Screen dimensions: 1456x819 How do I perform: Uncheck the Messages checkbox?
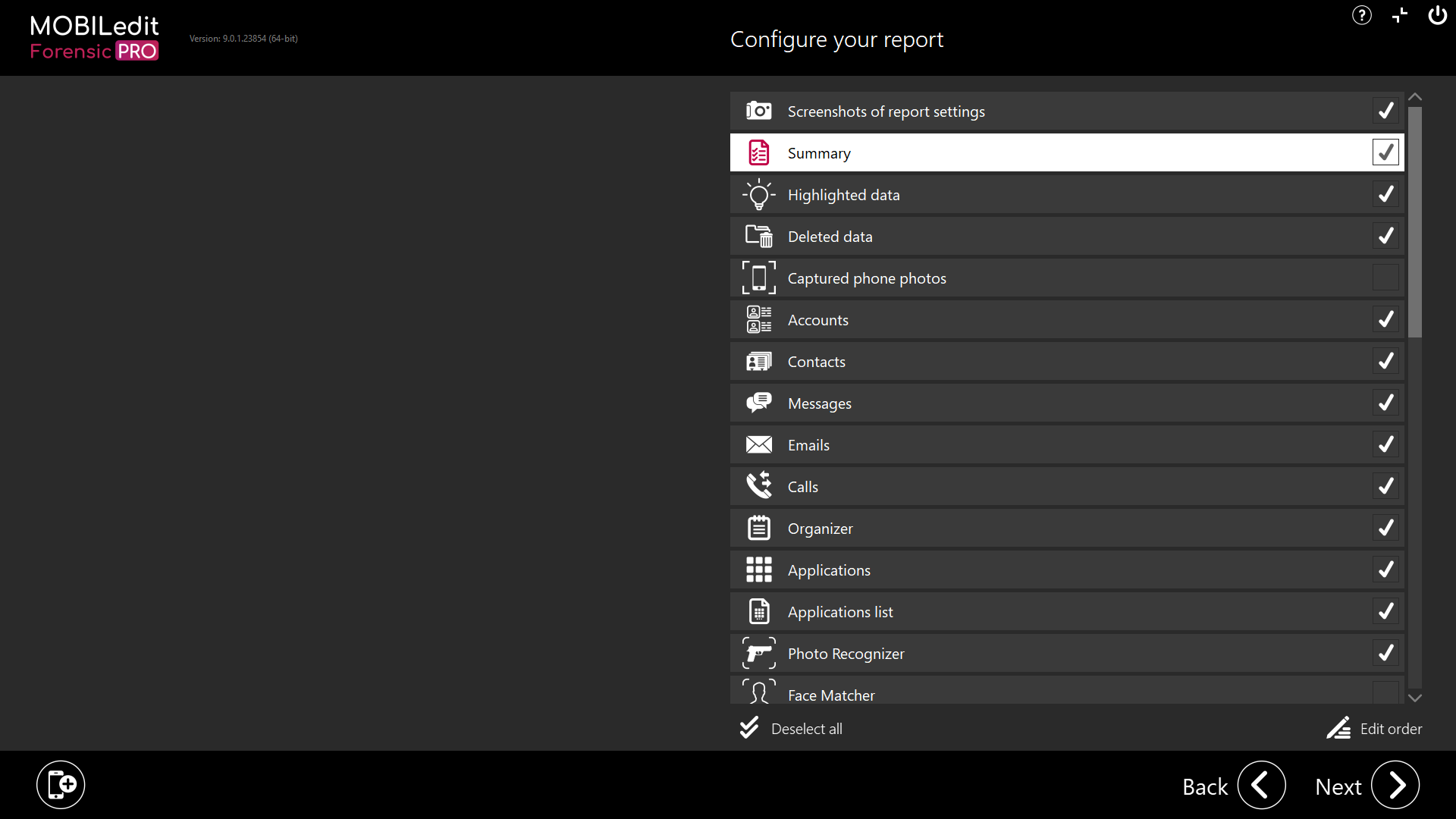click(x=1385, y=403)
